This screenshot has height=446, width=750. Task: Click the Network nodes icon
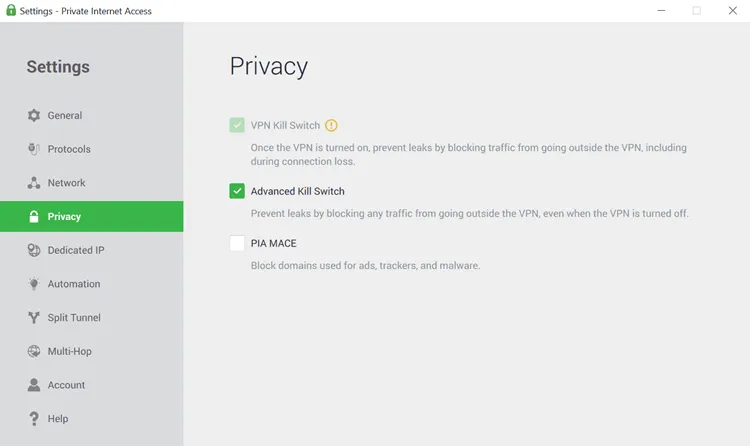pyautogui.click(x=34, y=183)
